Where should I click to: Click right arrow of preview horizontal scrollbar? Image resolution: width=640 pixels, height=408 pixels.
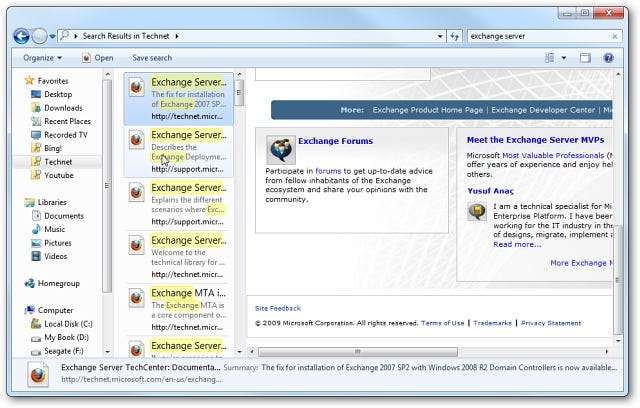coord(607,352)
